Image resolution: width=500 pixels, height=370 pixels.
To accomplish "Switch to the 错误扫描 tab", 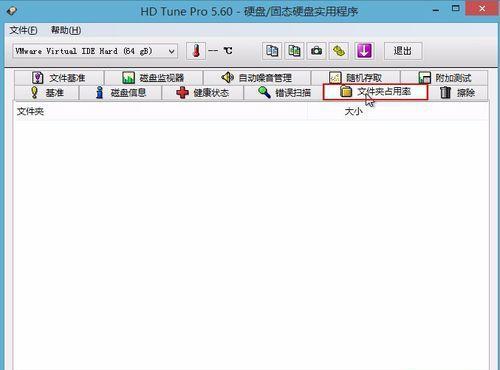I will click(284, 92).
